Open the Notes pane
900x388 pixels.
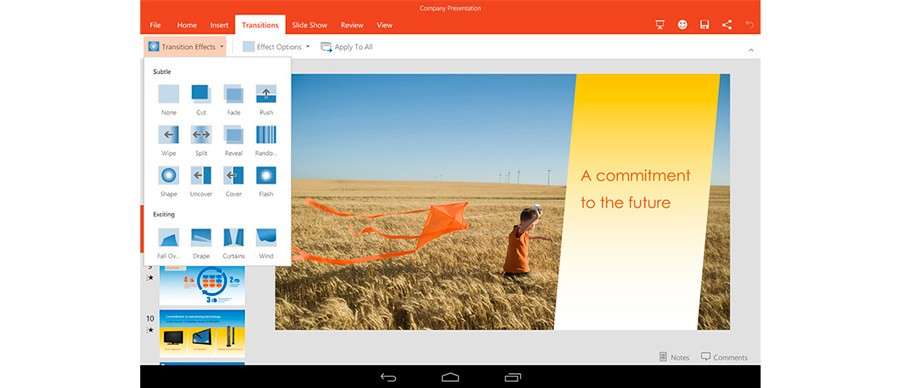[674, 357]
